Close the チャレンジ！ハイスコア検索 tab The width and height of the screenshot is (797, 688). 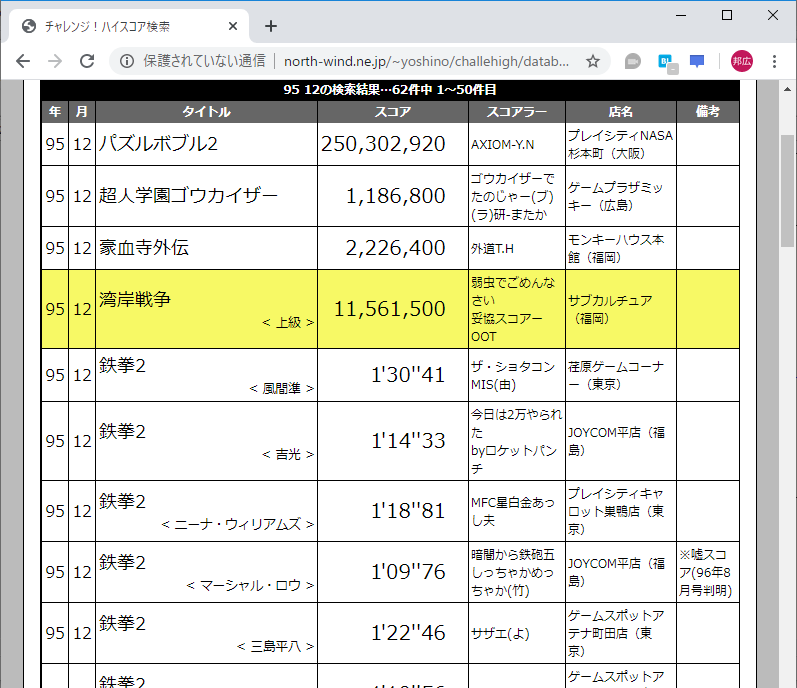point(233,26)
